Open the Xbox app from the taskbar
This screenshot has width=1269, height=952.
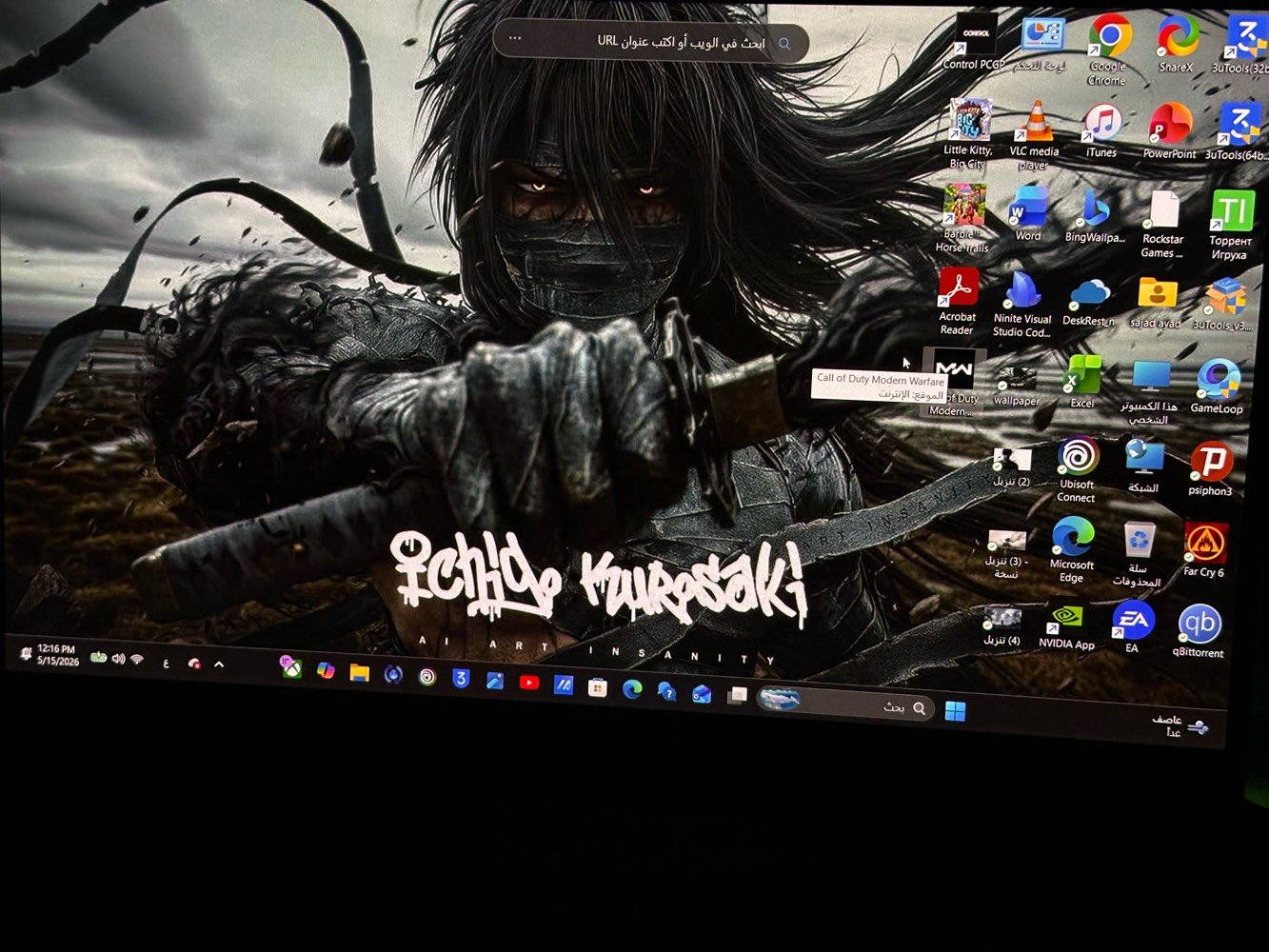291,667
